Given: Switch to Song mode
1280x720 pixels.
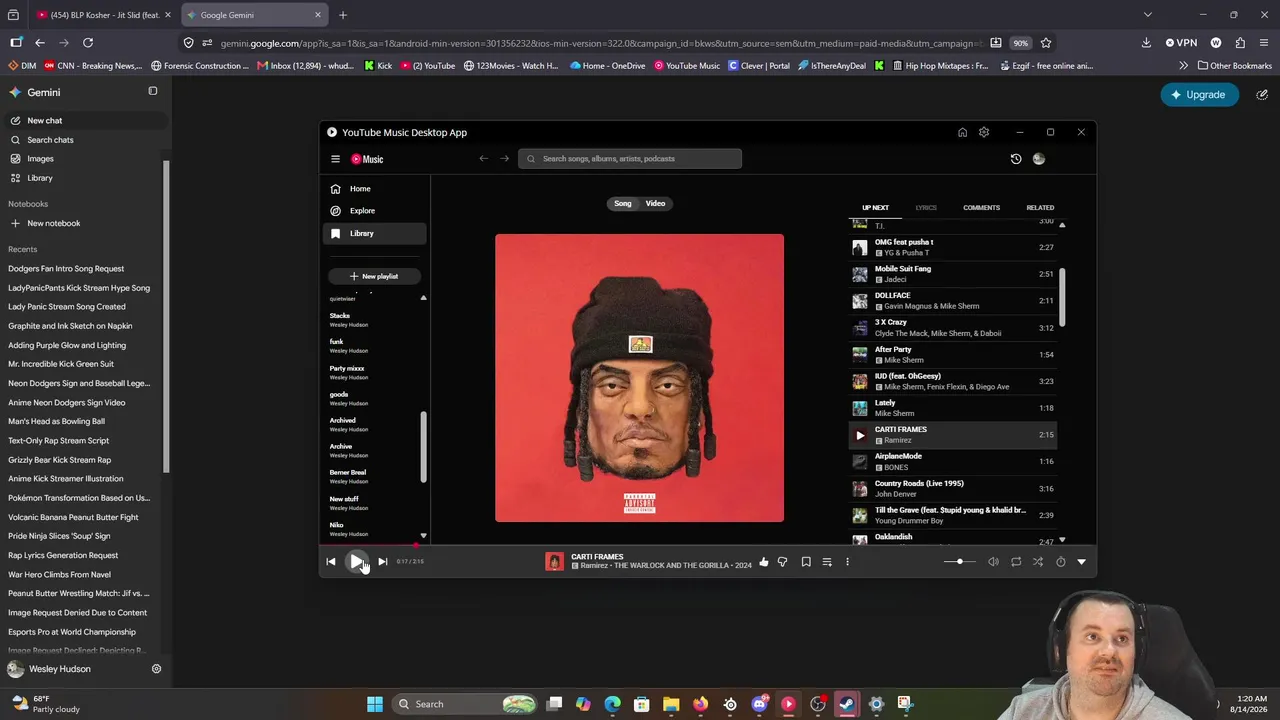Looking at the screenshot, I should (623, 204).
